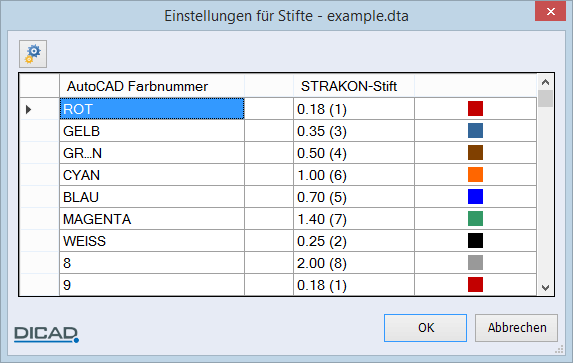The image size is (573, 363).
Task: Click the bright blue swatch in the BLAU row
Action: tap(475, 197)
